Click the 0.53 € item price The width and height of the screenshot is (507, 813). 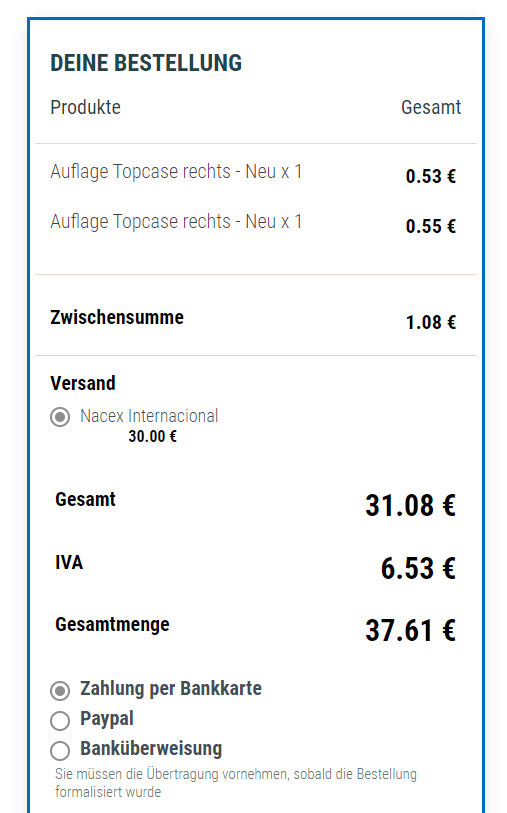[431, 176]
